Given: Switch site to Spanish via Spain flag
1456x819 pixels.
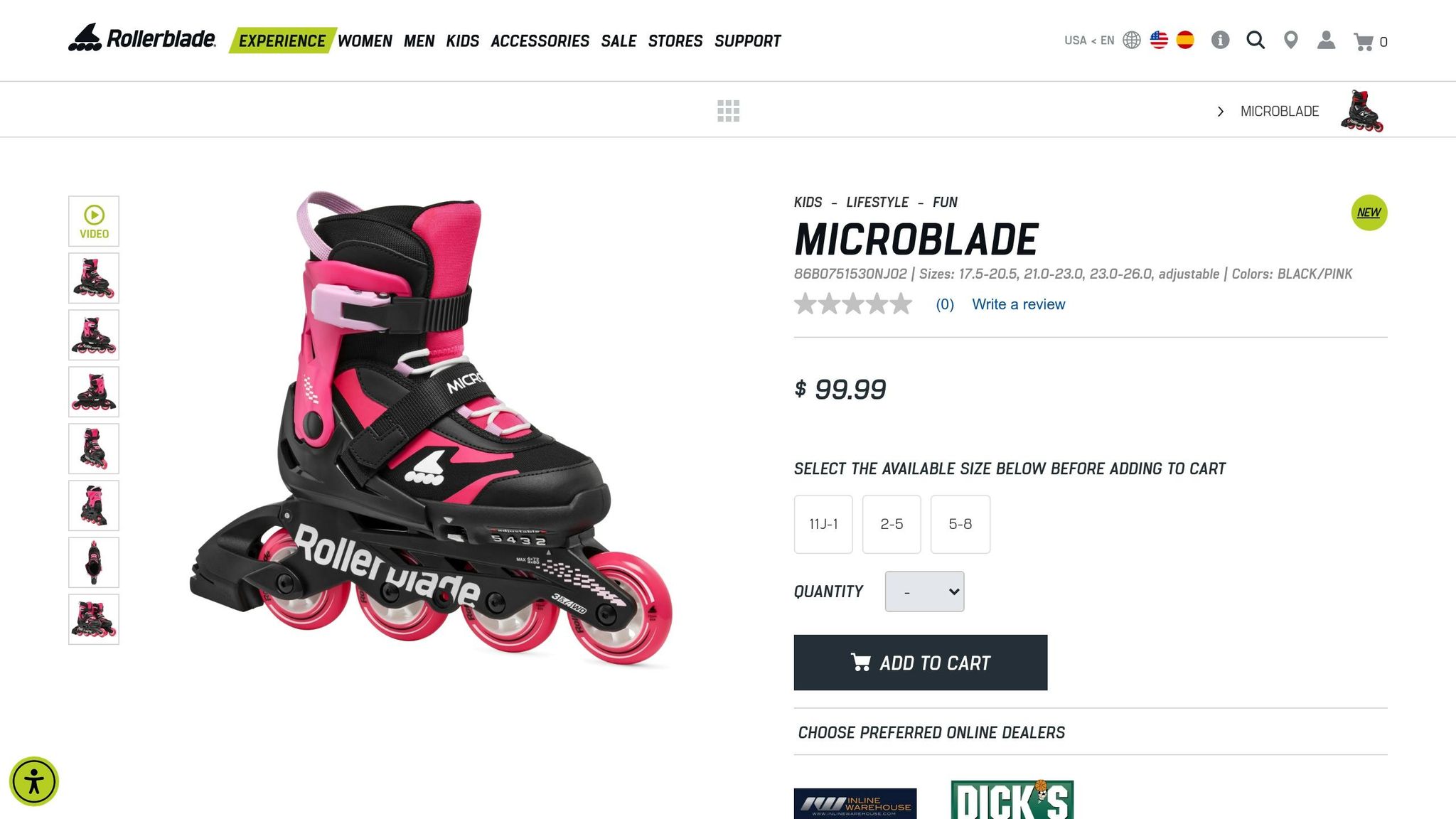Looking at the screenshot, I should pyautogui.click(x=1185, y=41).
